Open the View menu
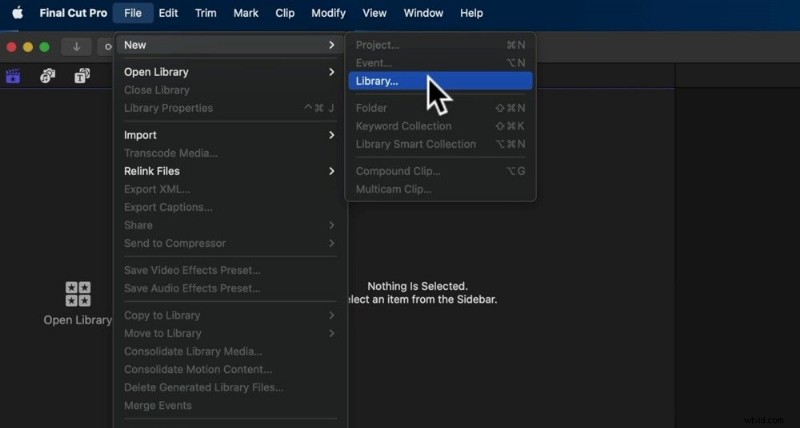 [374, 13]
